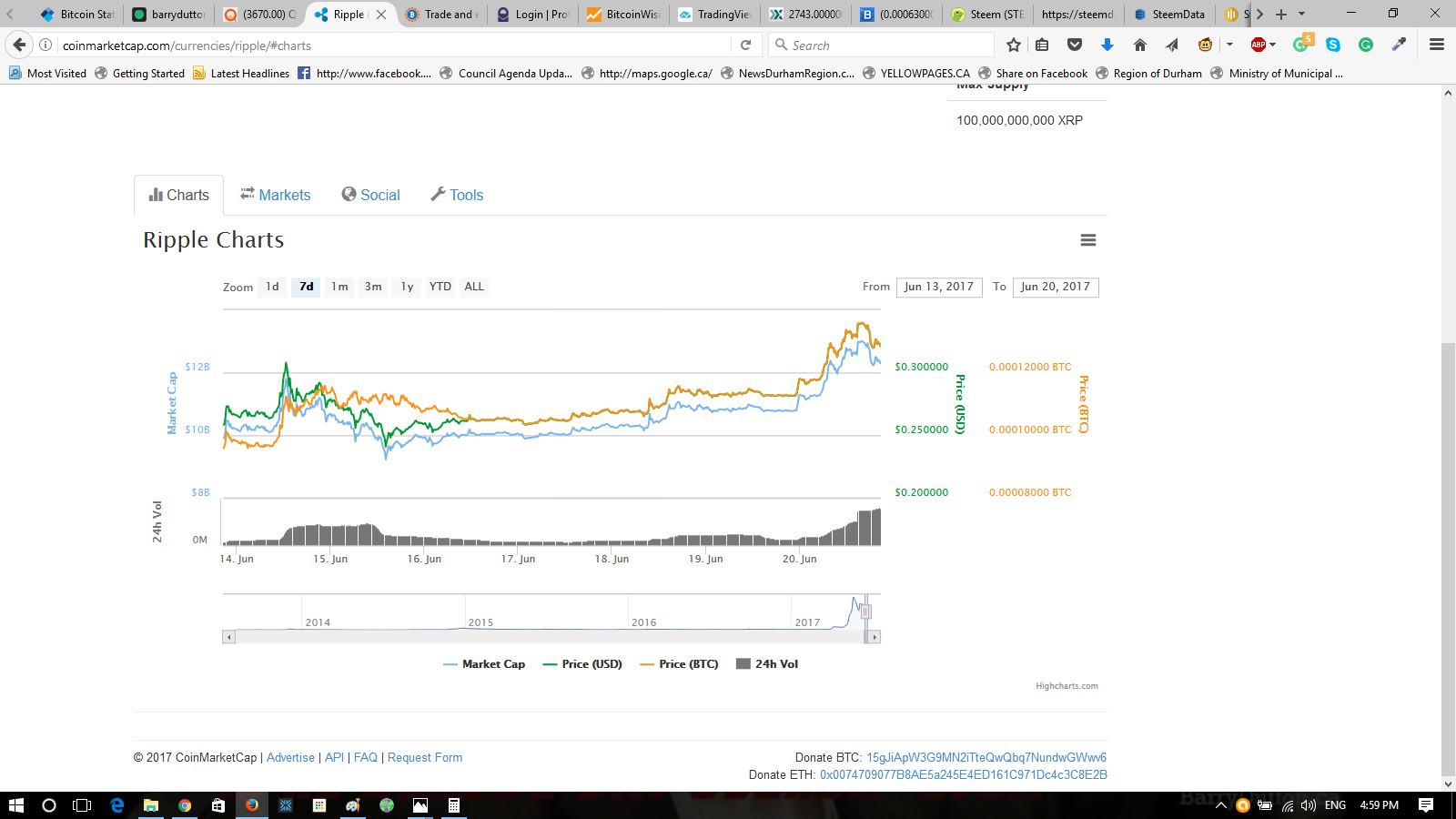
Task: Open downloads with blue arrow icon
Action: 1107,45
